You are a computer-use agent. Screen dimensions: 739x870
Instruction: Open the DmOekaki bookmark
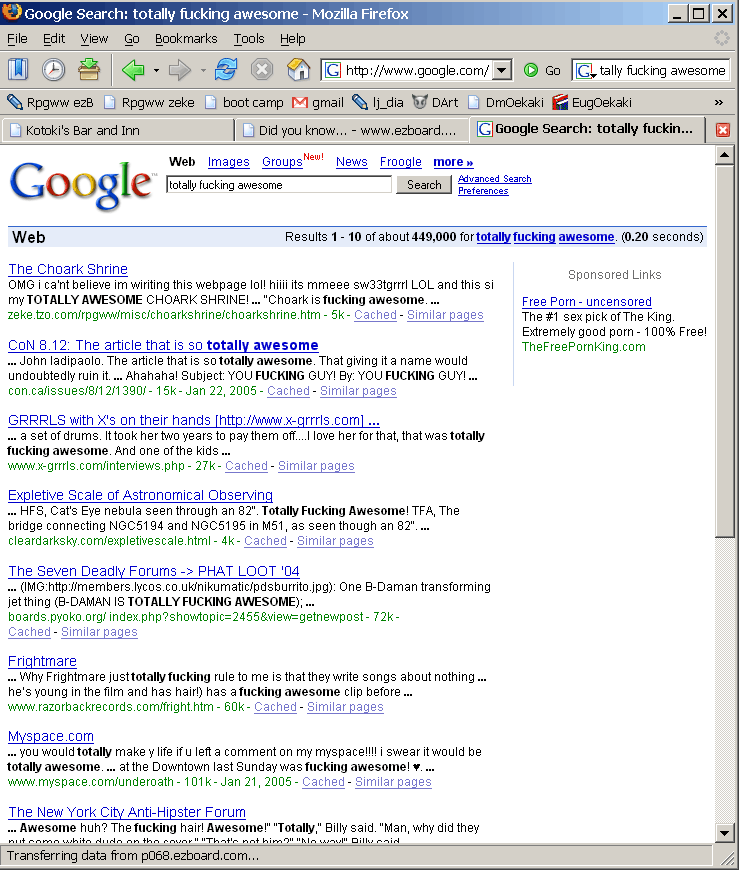[506, 103]
